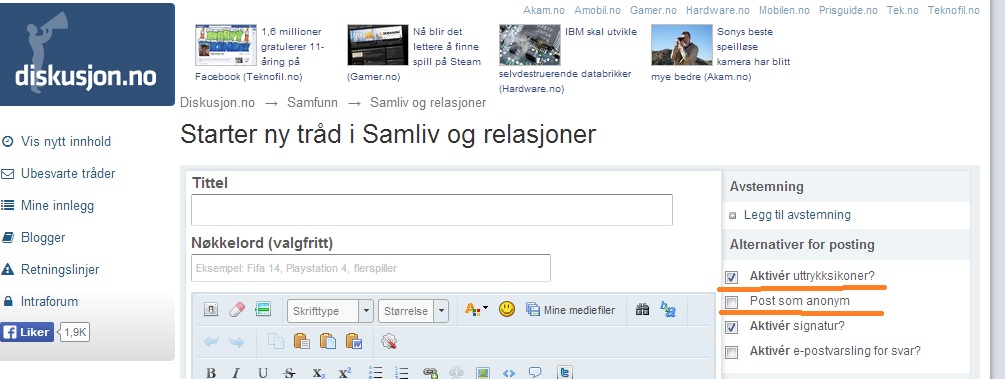Click the Facebook Liker button
1005x379 pixels.
pyautogui.click(x=27, y=332)
